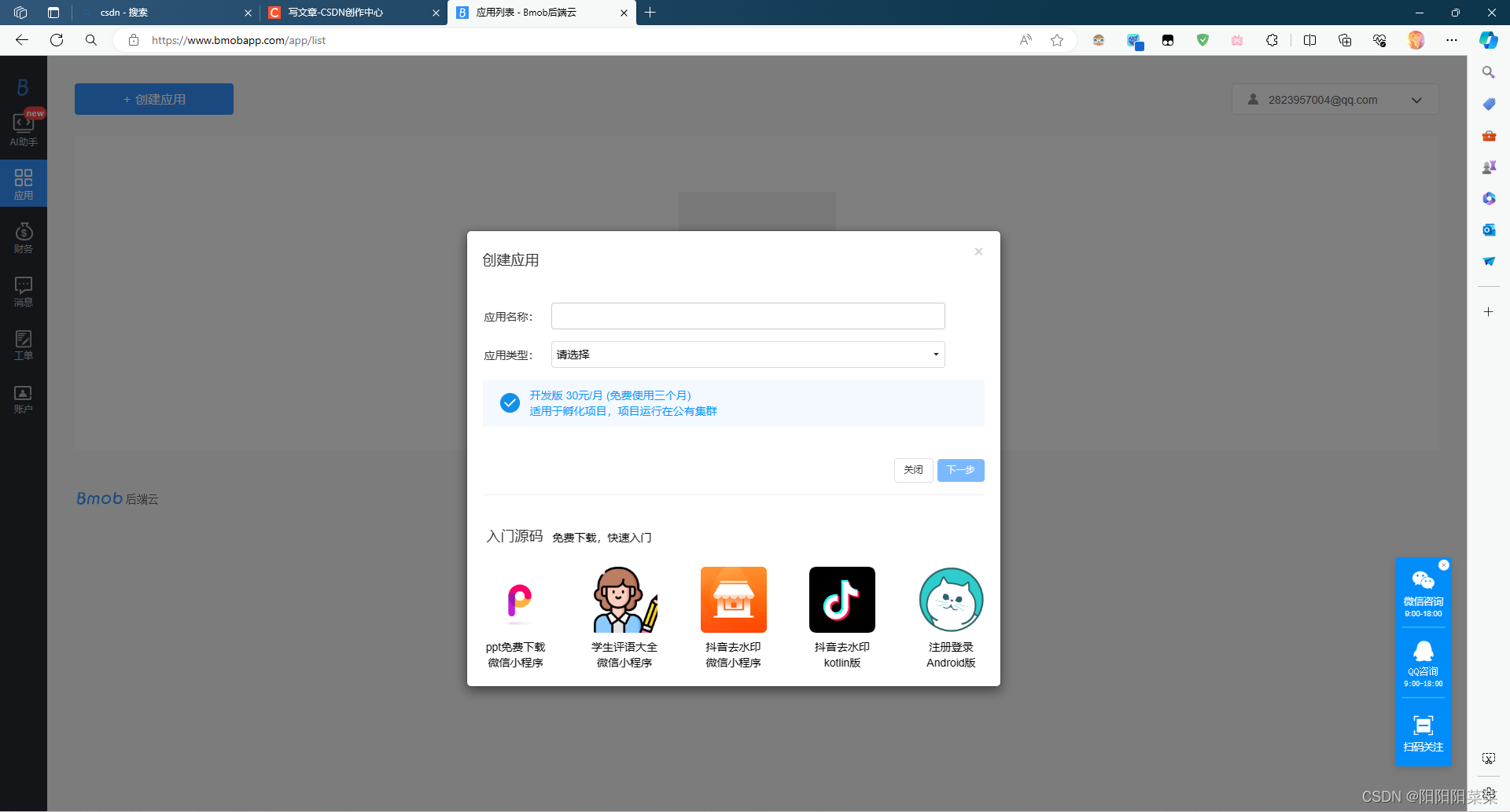Open the browser settings ellipsis menu
Screen dimensions: 1510x812
[x=1452, y=40]
